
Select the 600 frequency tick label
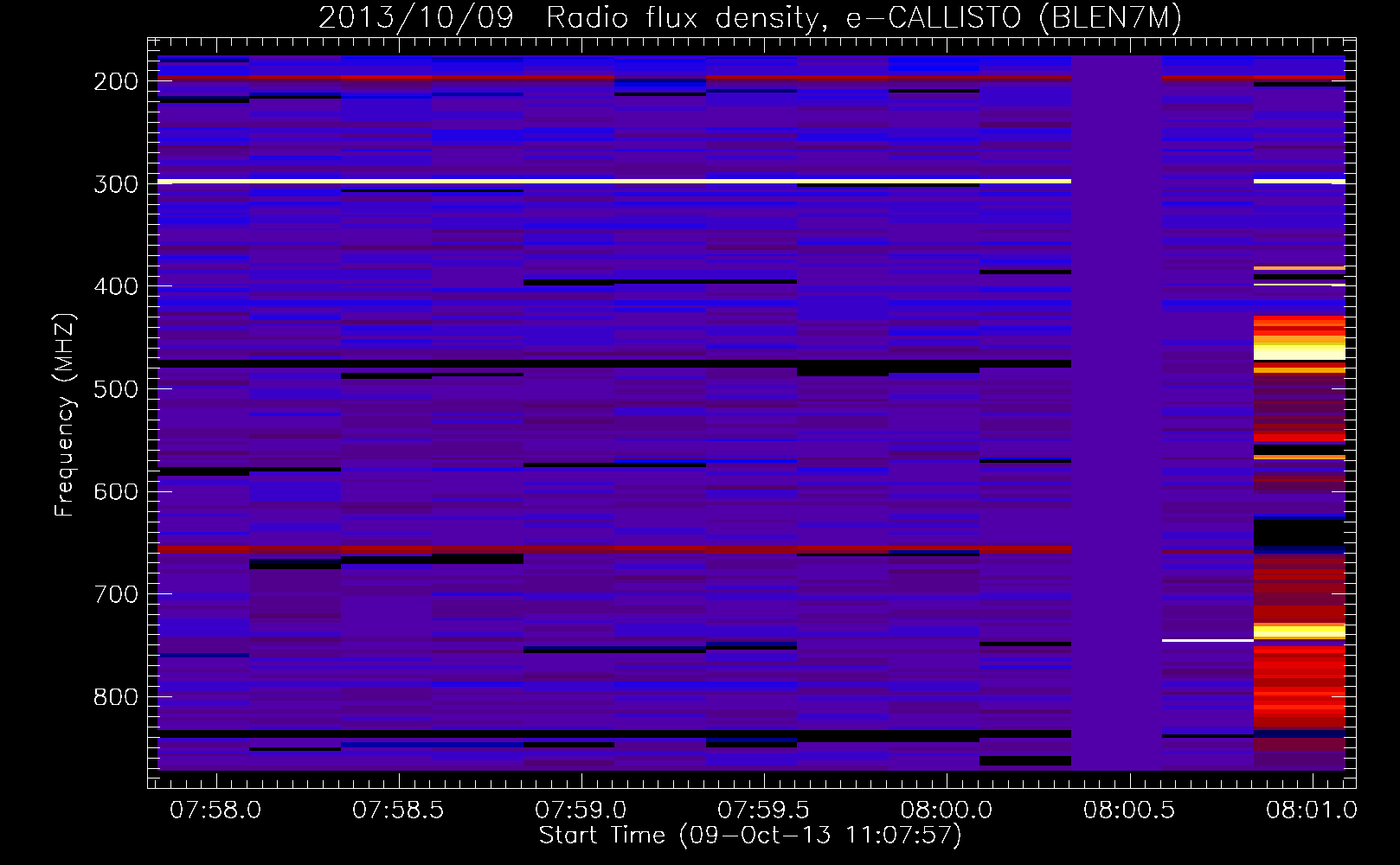coord(116,491)
